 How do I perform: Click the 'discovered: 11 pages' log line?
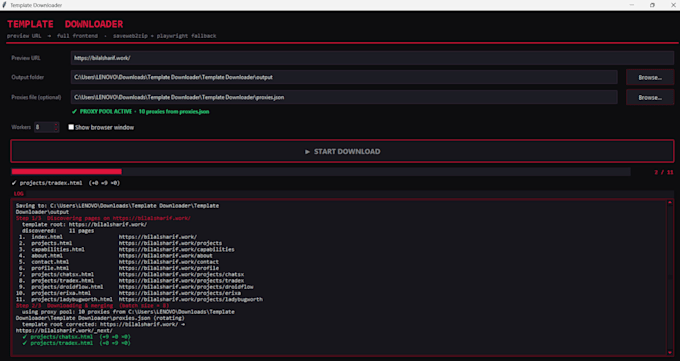58,231
